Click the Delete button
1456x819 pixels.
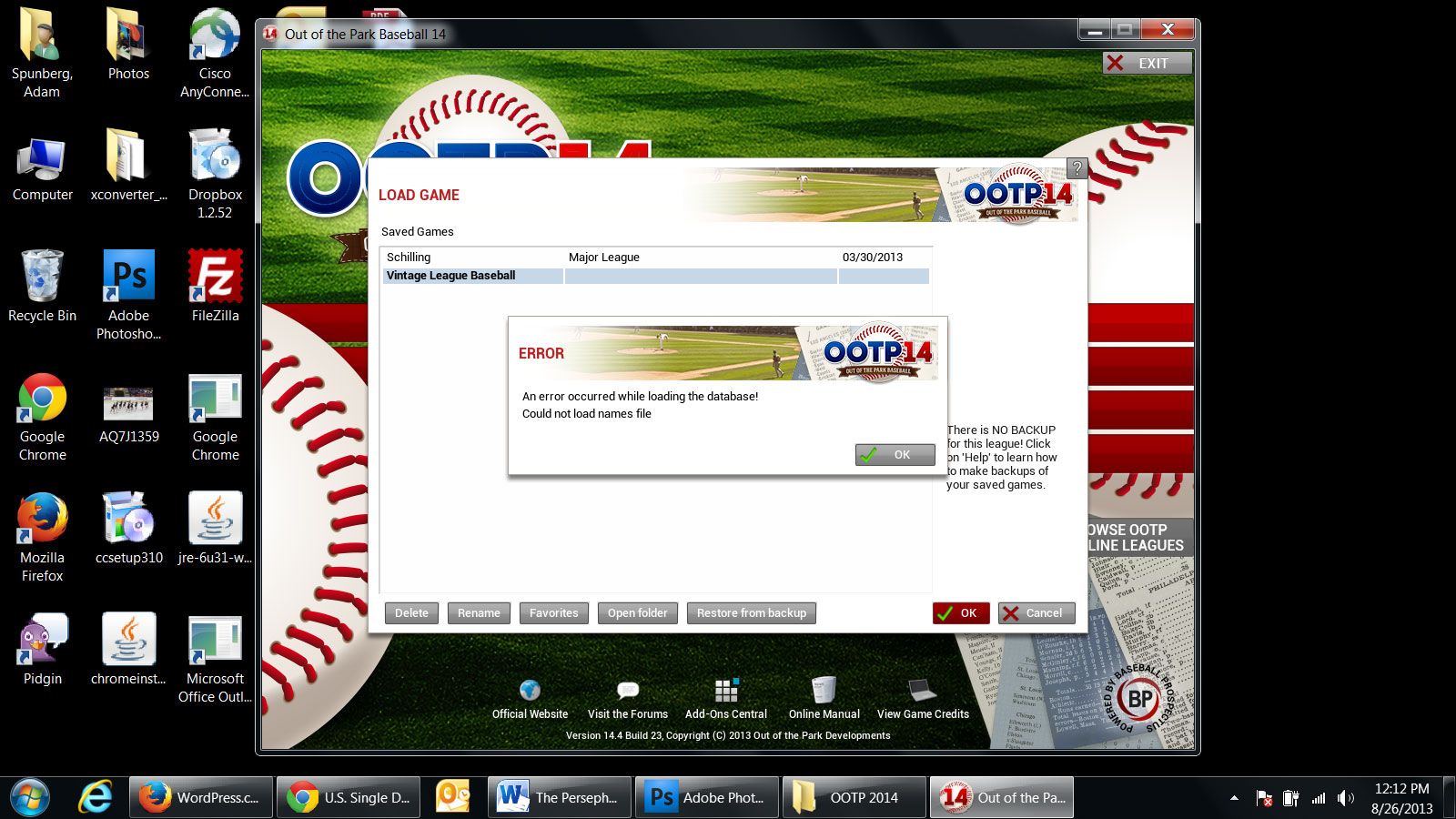pyautogui.click(x=411, y=613)
